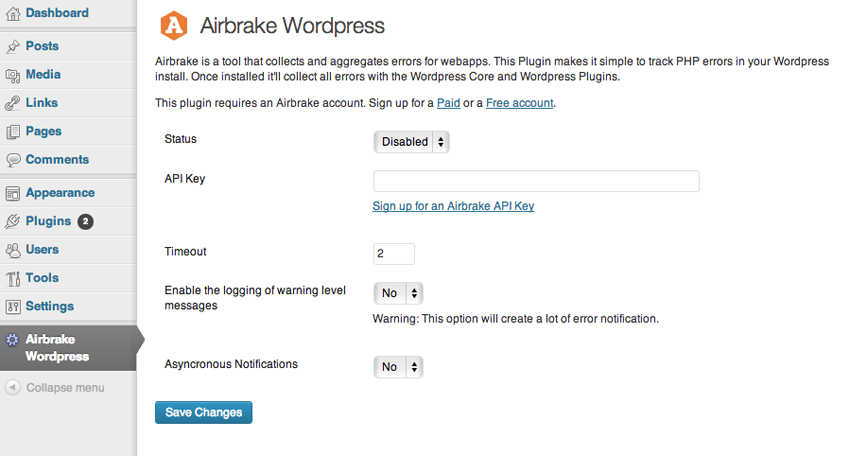
Task: Click the Airbrake Wordpress gear icon
Action: [x=12, y=339]
